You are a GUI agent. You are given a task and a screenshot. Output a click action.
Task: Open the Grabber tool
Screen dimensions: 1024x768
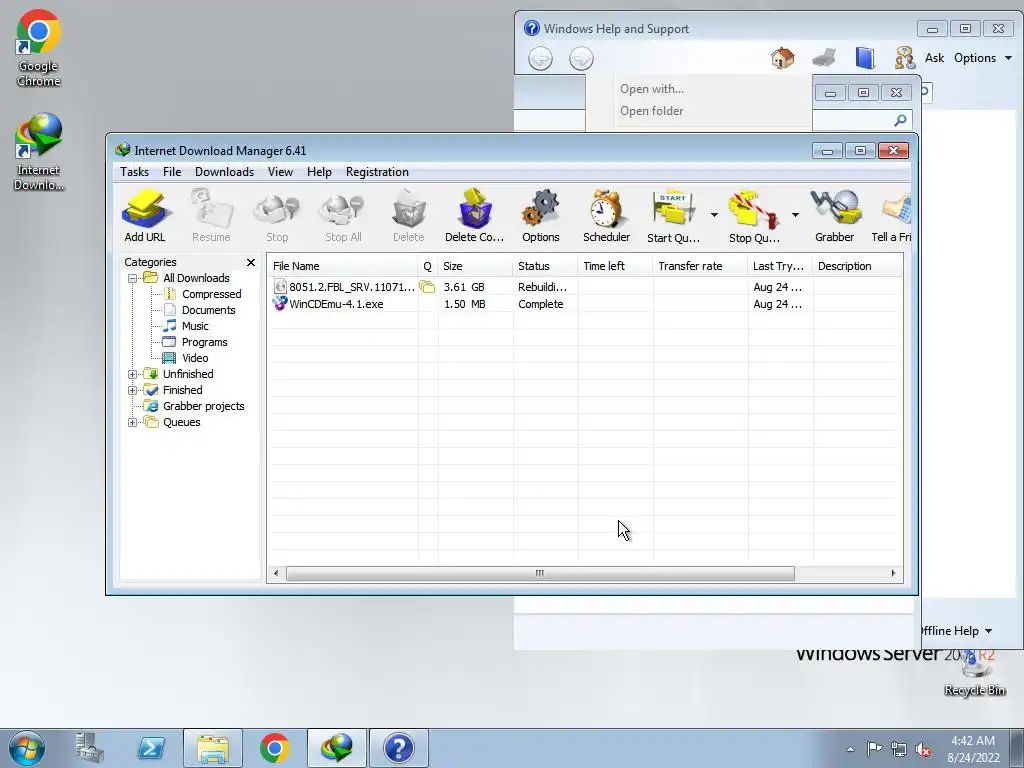point(835,216)
